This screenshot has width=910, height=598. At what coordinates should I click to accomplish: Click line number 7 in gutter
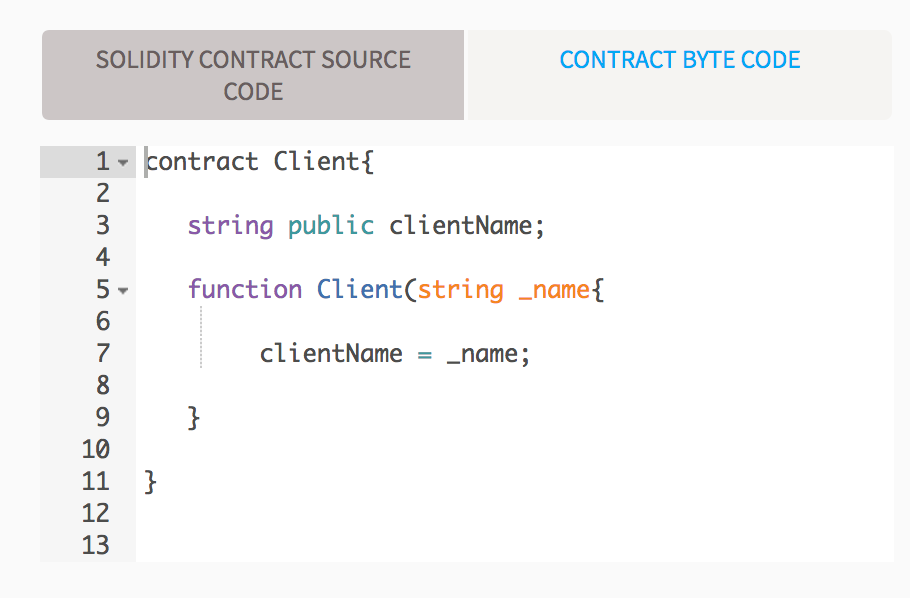(x=102, y=354)
